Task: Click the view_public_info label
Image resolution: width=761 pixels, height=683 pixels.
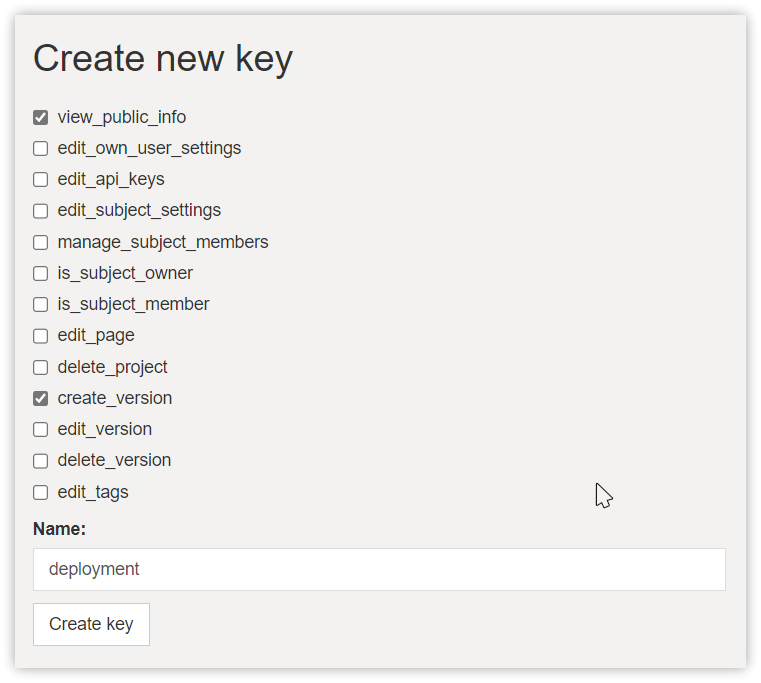Action: tap(121, 117)
